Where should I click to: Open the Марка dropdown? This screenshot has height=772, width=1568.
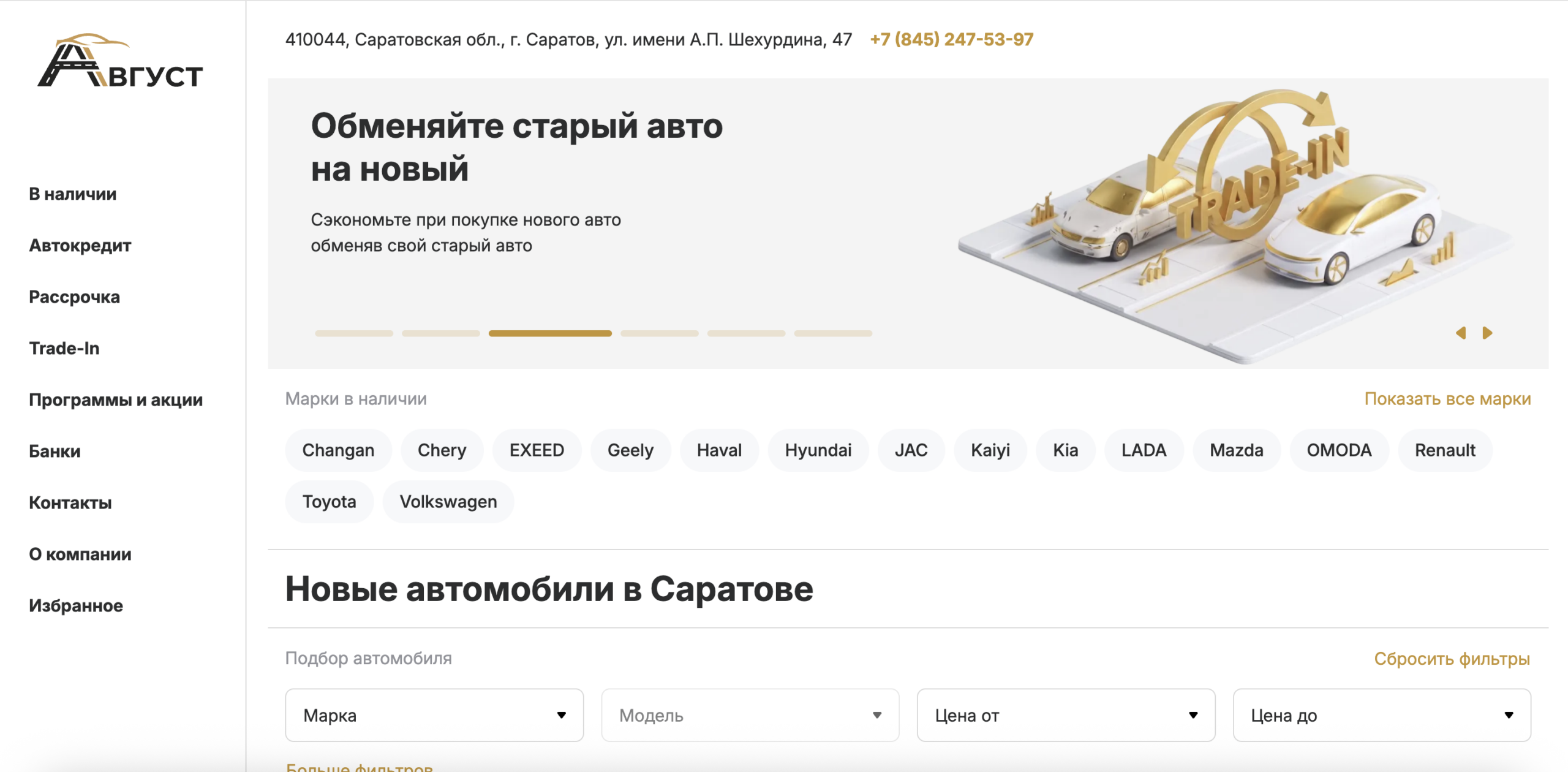[x=434, y=715]
